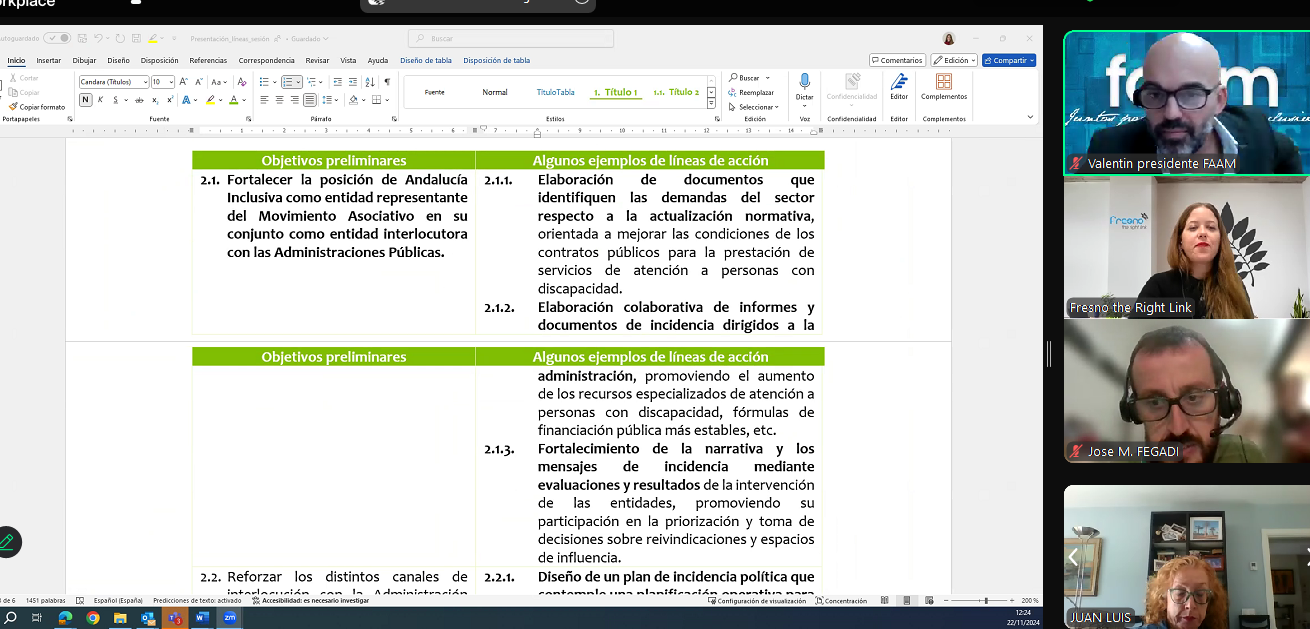Open the change case Aa dropdown

point(219,82)
